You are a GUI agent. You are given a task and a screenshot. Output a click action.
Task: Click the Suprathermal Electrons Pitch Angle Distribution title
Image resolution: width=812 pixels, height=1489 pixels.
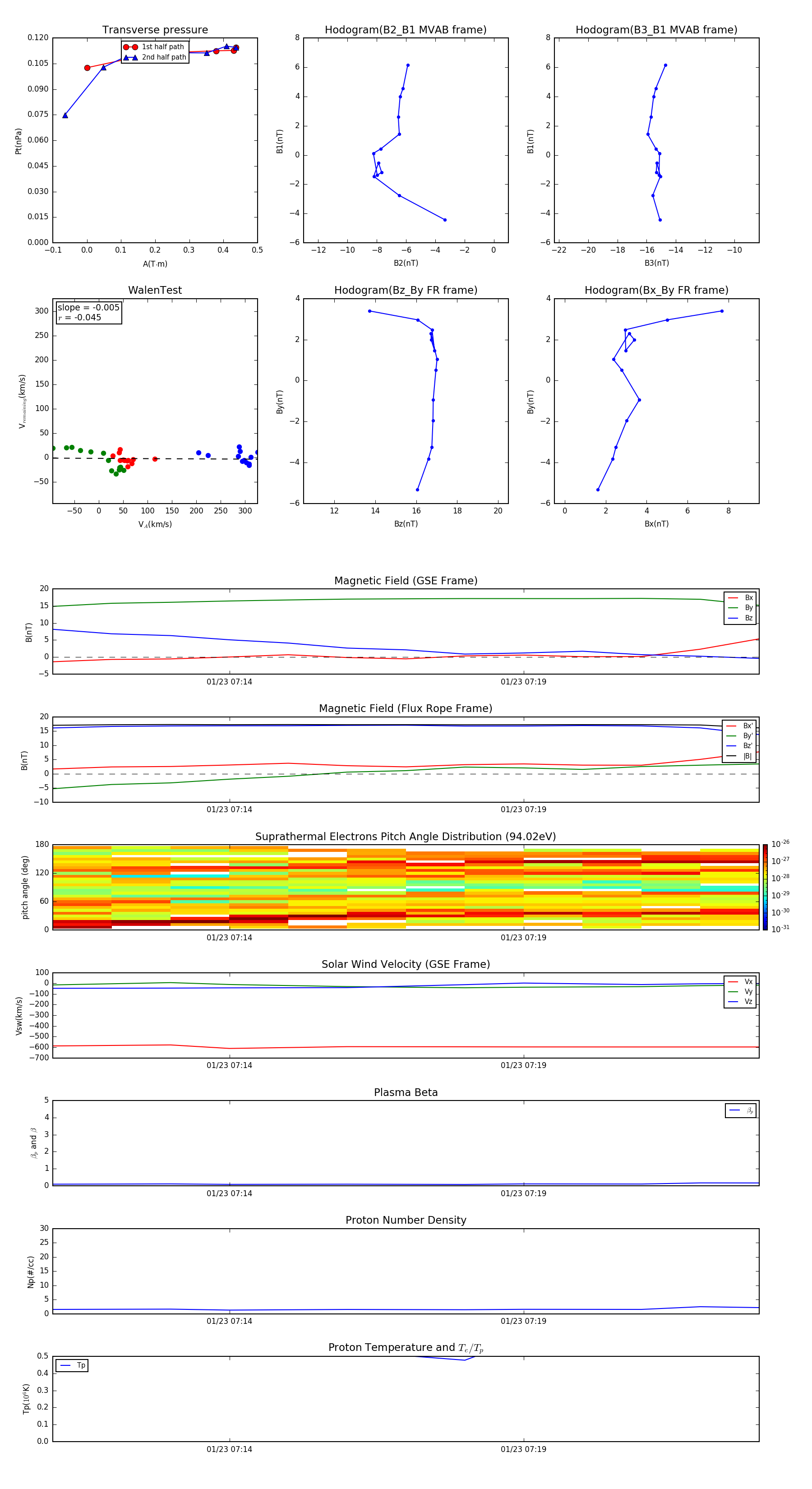click(406, 837)
